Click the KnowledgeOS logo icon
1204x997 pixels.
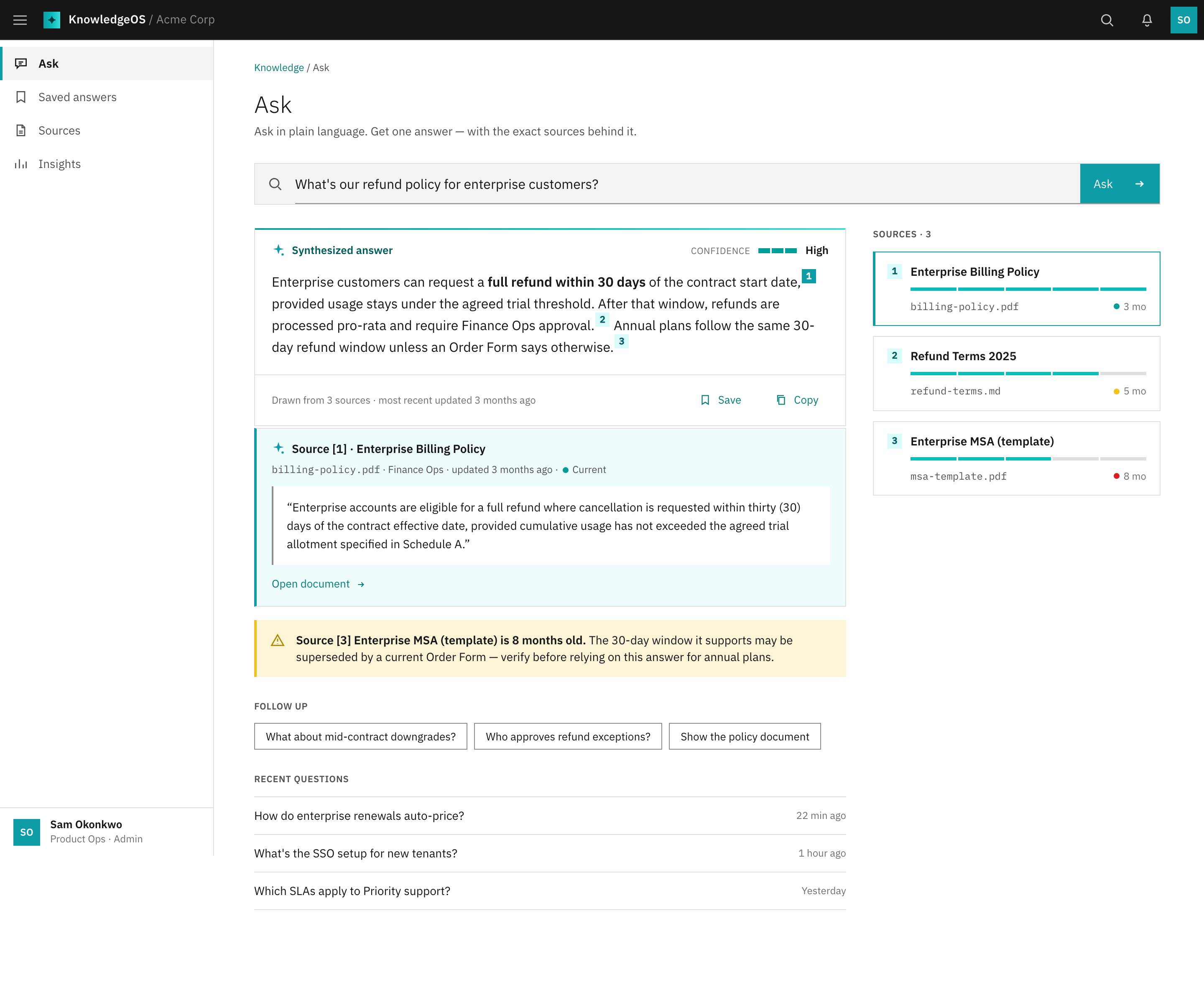[51, 20]
